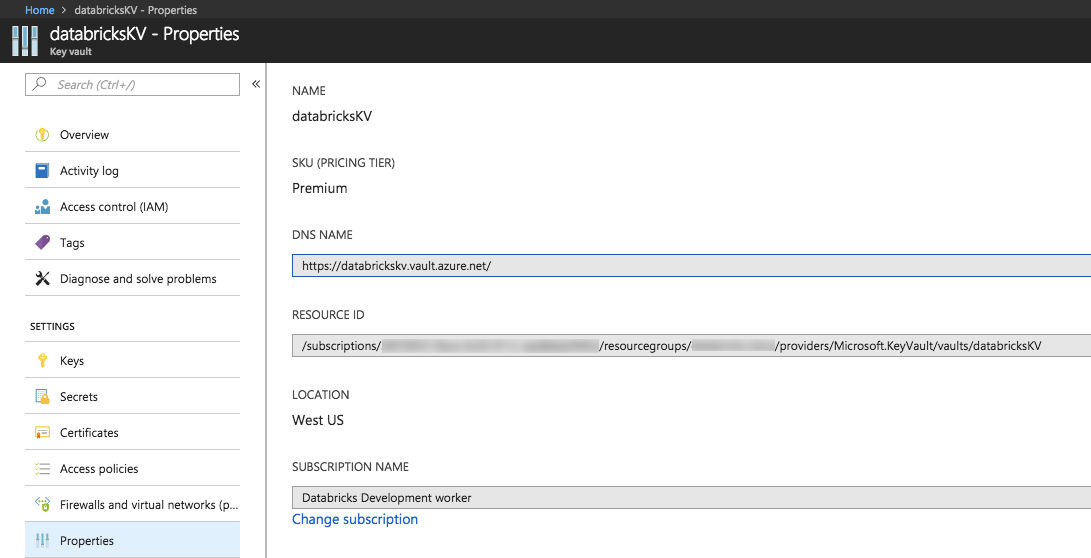
Task: Click the Resource ID text field
Action: (x=690, y=346)
